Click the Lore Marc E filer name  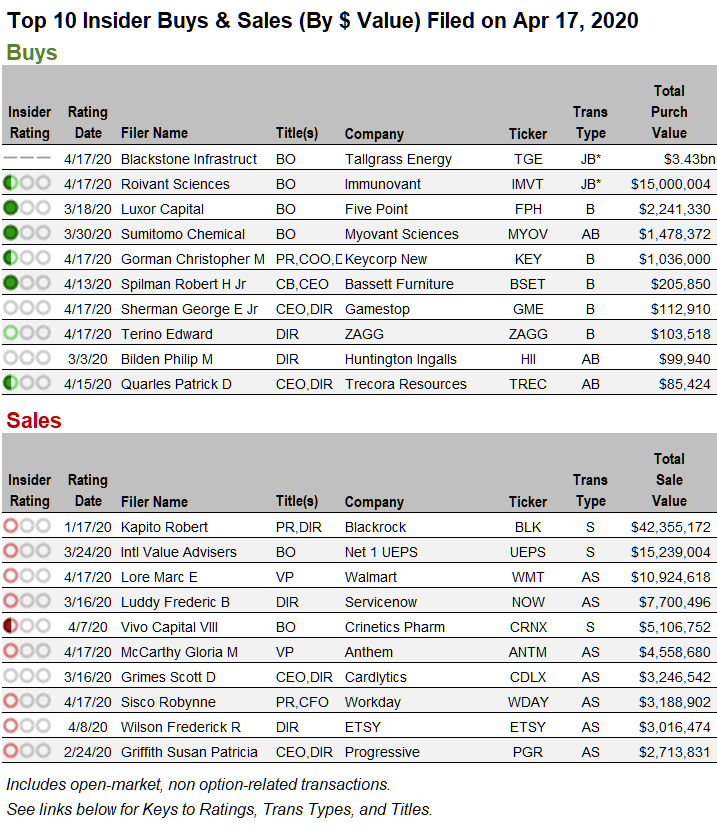159,577
